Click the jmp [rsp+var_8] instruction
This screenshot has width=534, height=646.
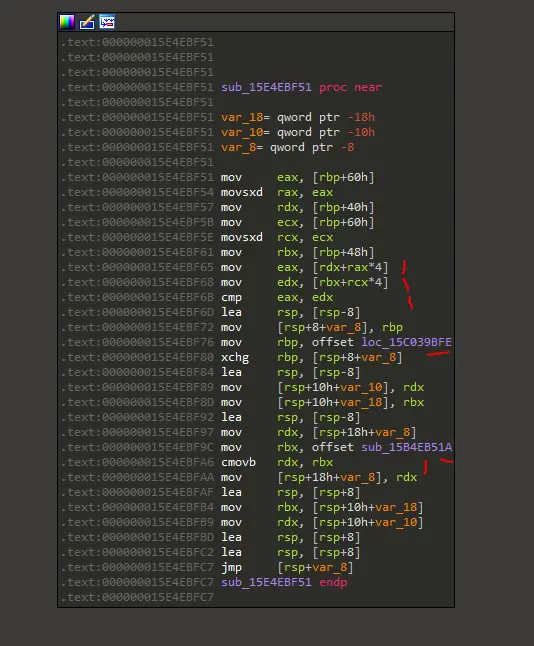[287, 568]
